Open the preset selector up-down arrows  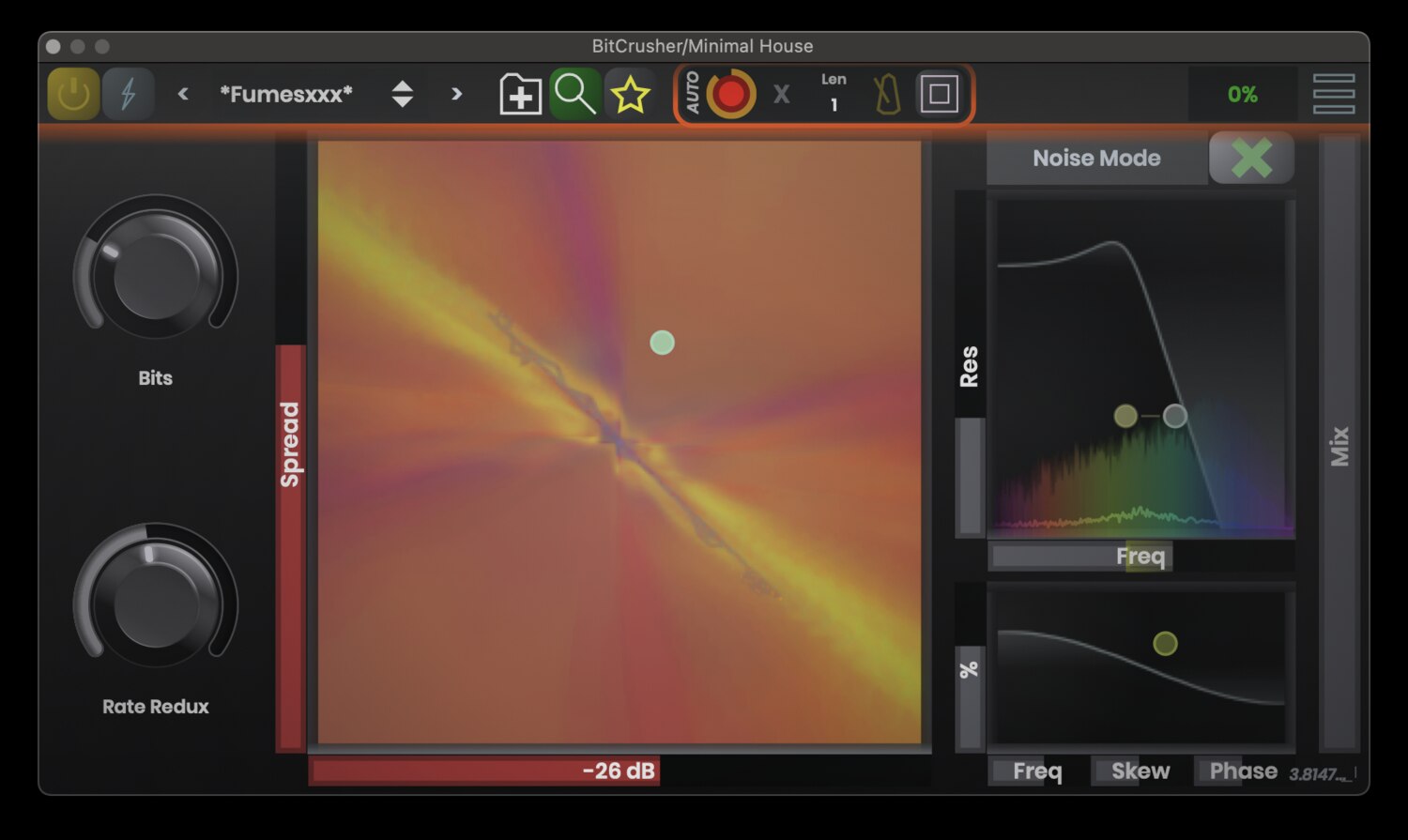(402, 94)
